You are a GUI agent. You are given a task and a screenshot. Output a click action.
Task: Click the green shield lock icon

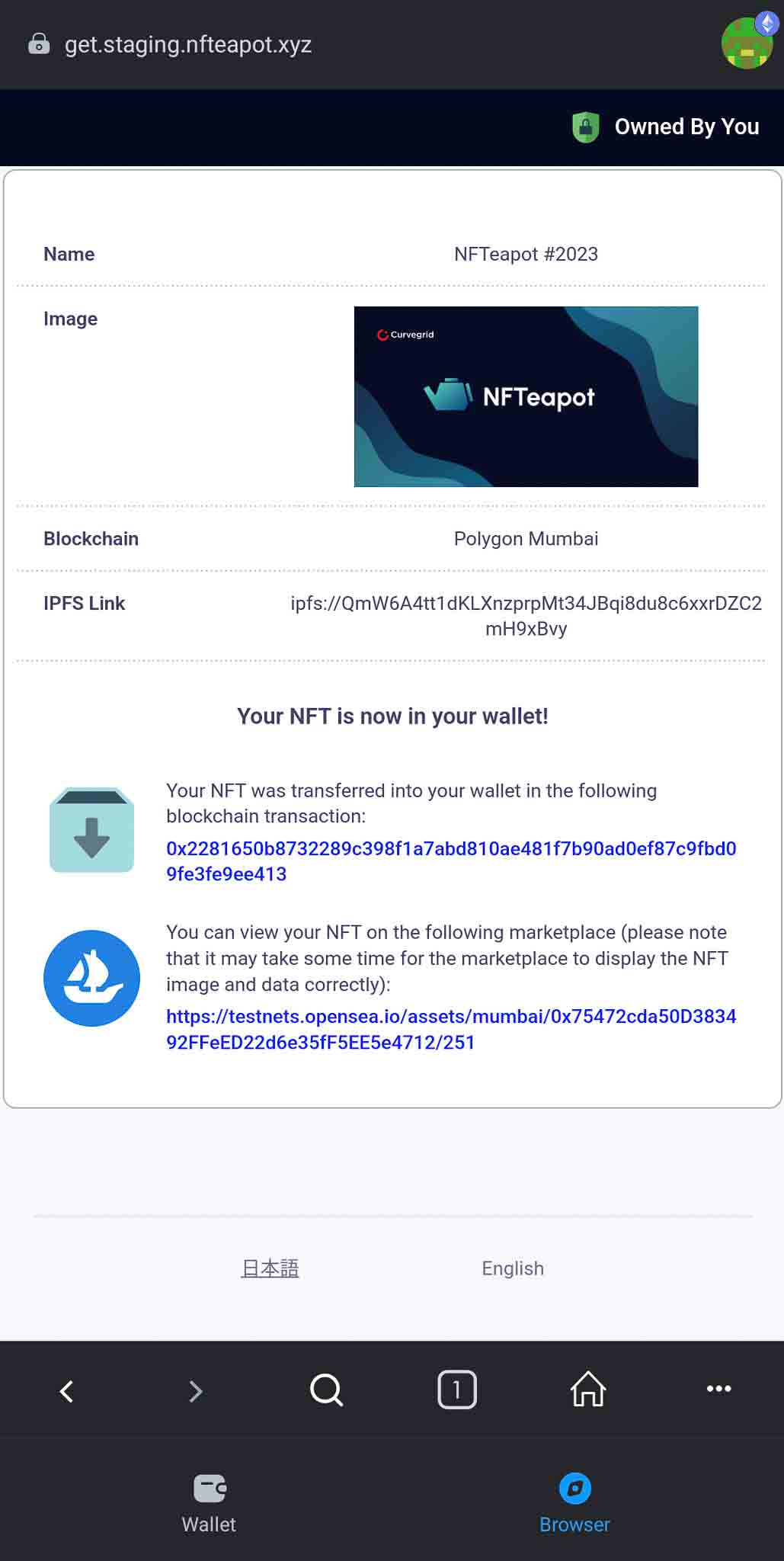tap(585, 127)
